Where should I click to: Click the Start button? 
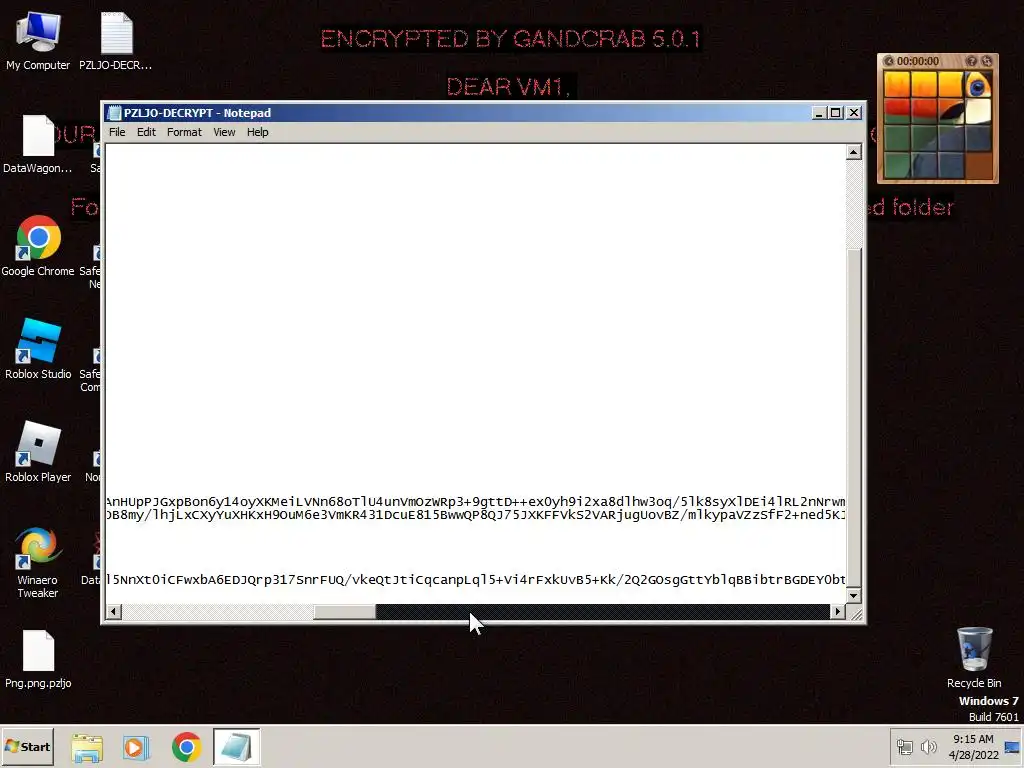(27, 747)
